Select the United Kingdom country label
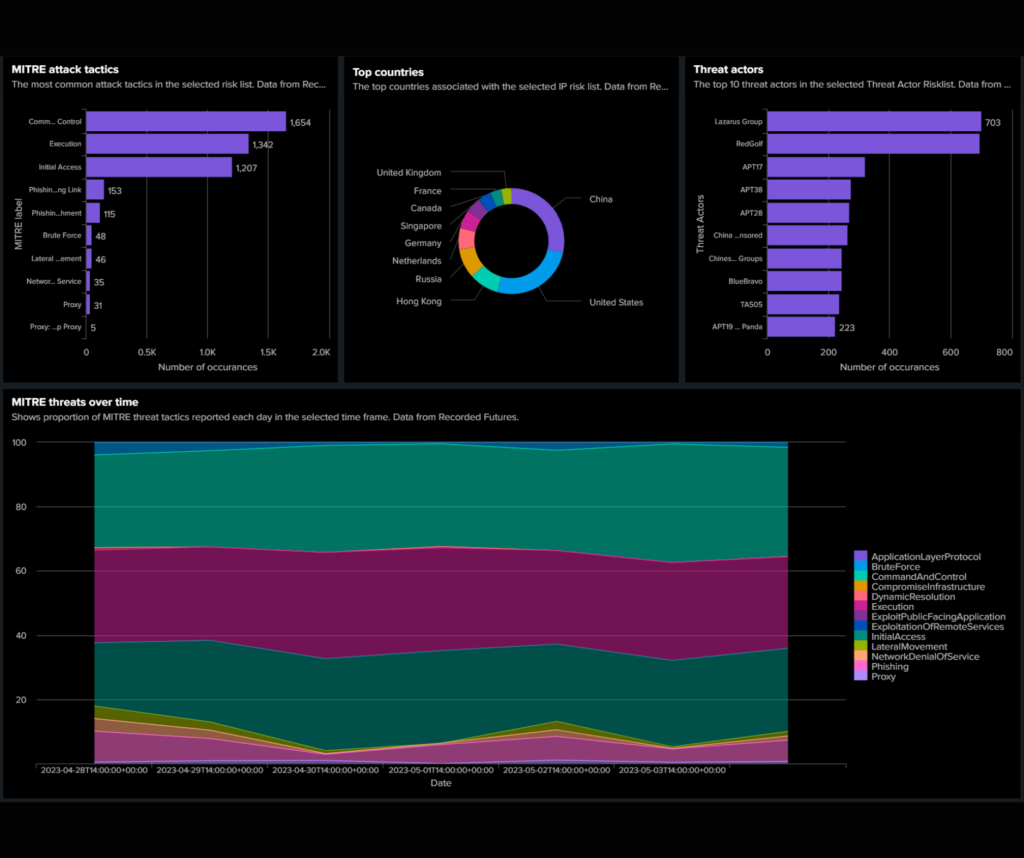The image size is (1024, 858). pos(408,173)
